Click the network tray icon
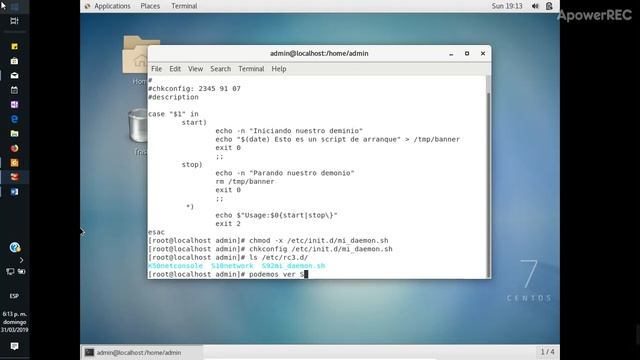Viewport: 640px width, 360px height. pos(10,271)
